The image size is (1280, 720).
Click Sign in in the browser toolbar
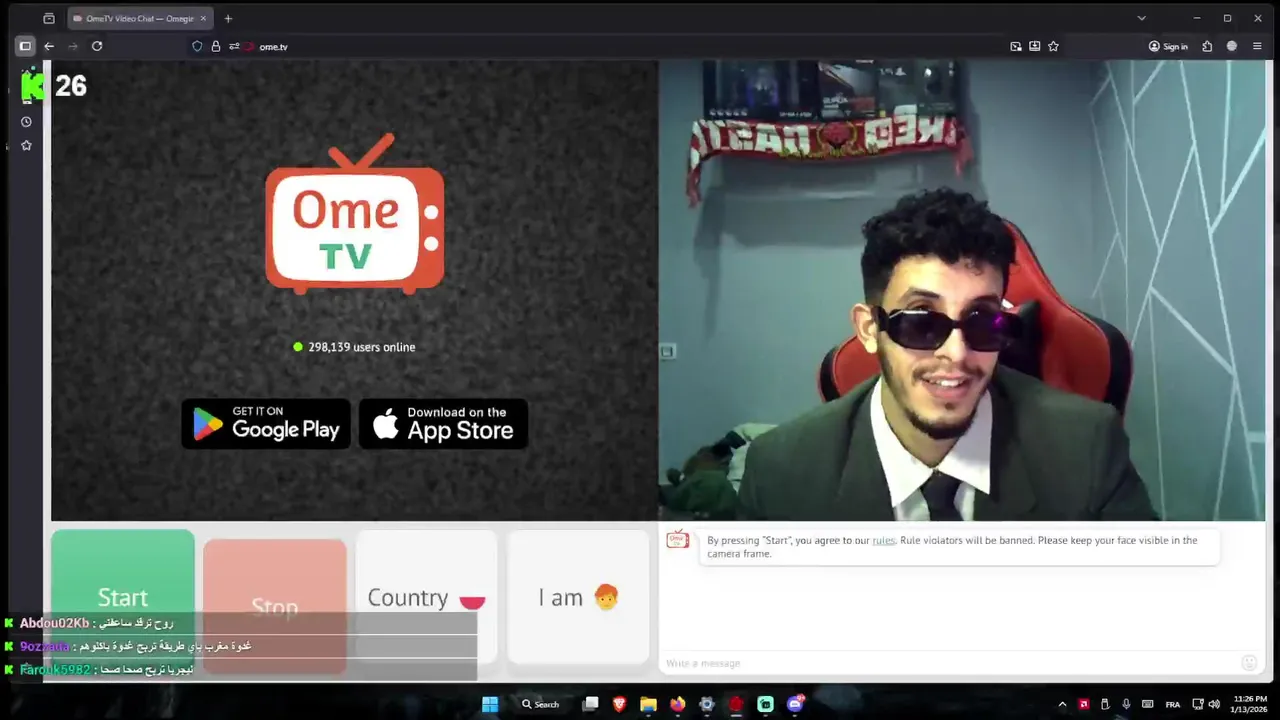pyautogui.click(x=1168, y=46)
